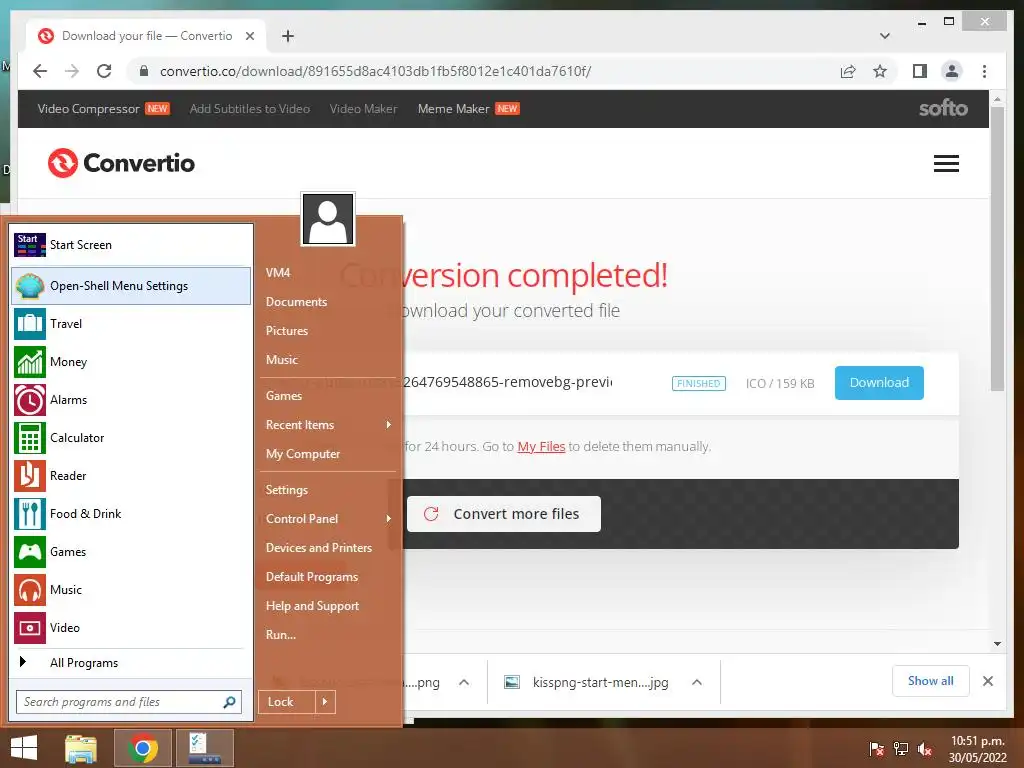1024x768 pixels.
Task: Share this page icon in address bar
Action: pyautogui.click(x=848, y=71)
